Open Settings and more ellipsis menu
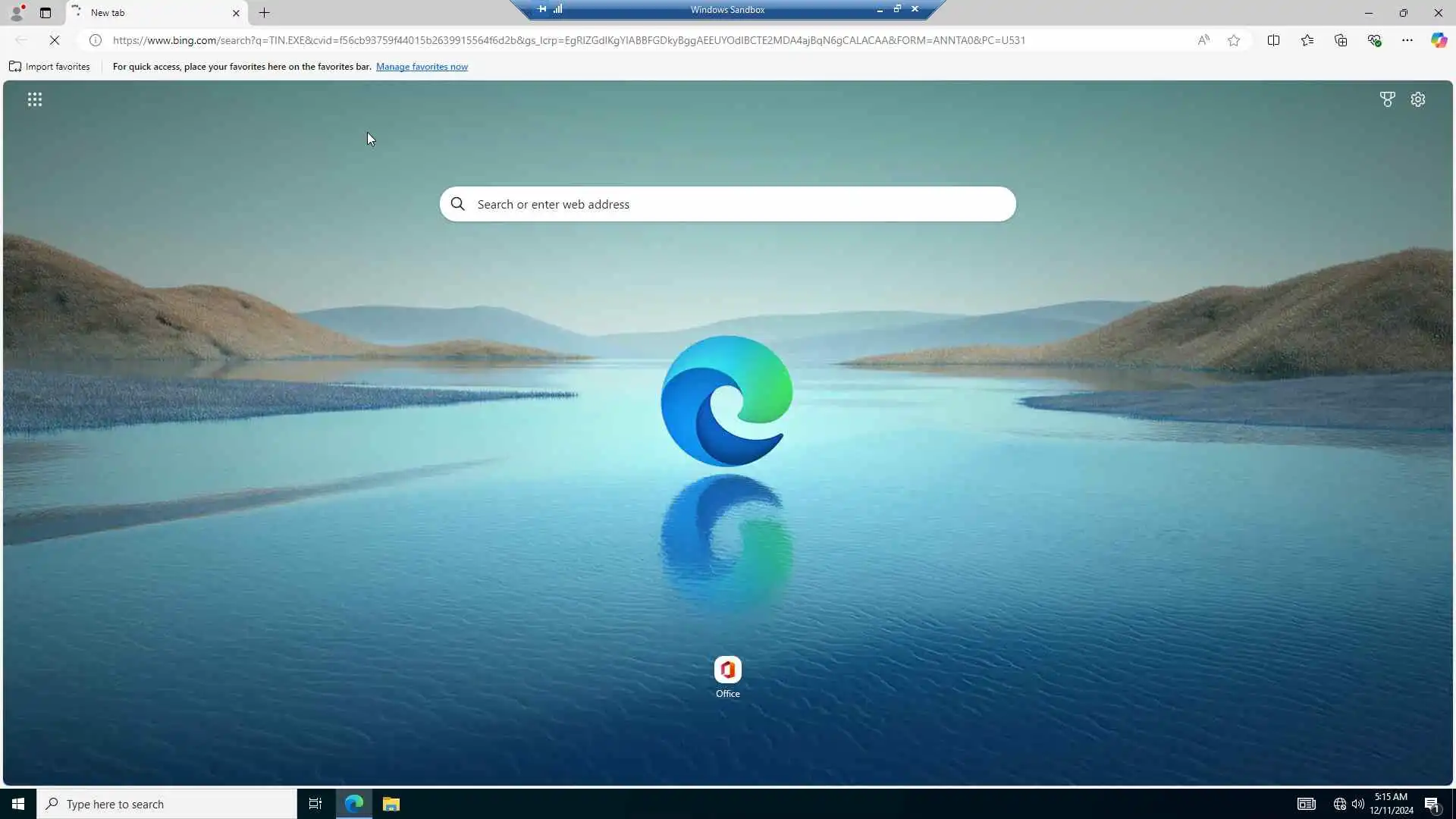 1407,40
